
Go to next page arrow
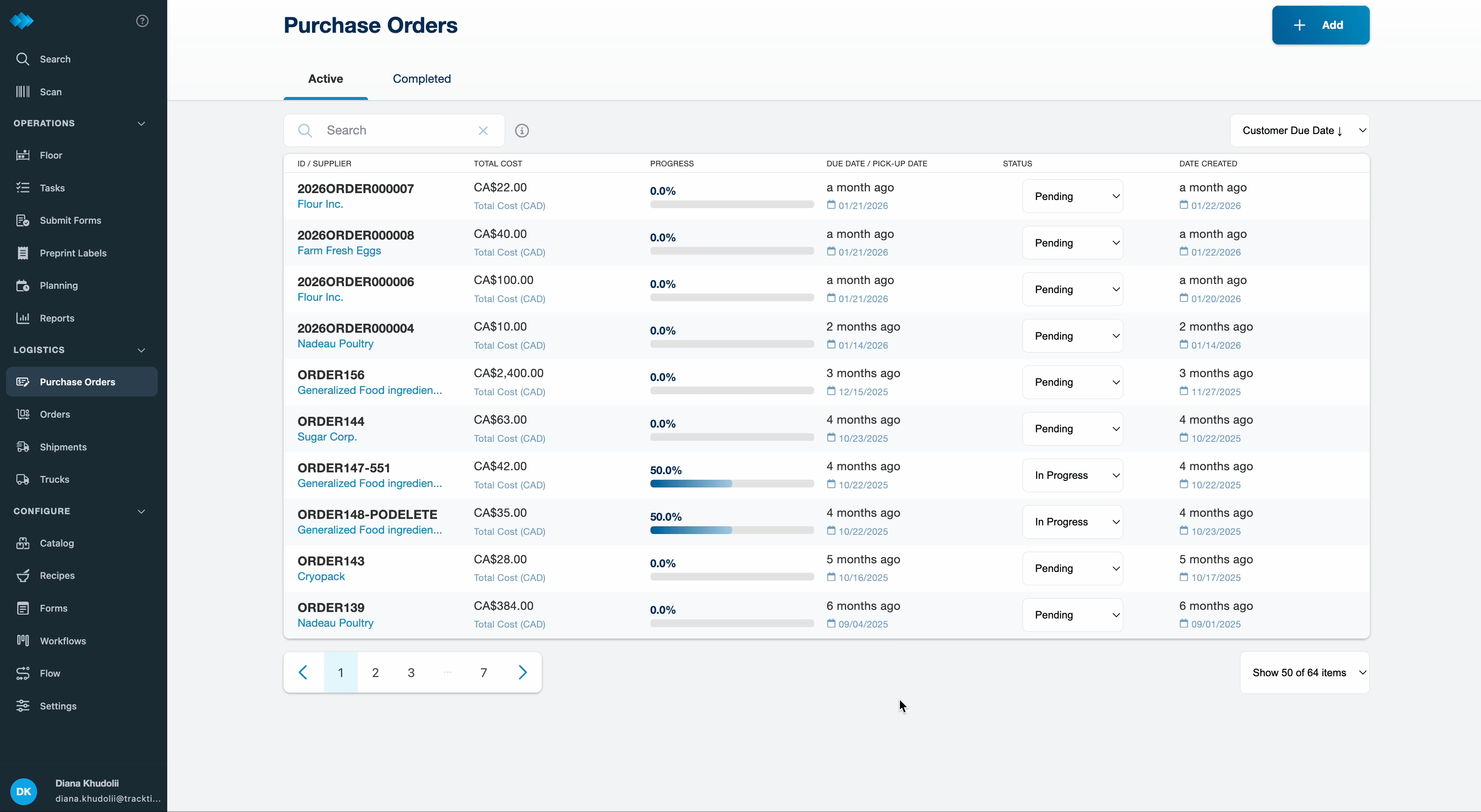[x=522, y=672]
